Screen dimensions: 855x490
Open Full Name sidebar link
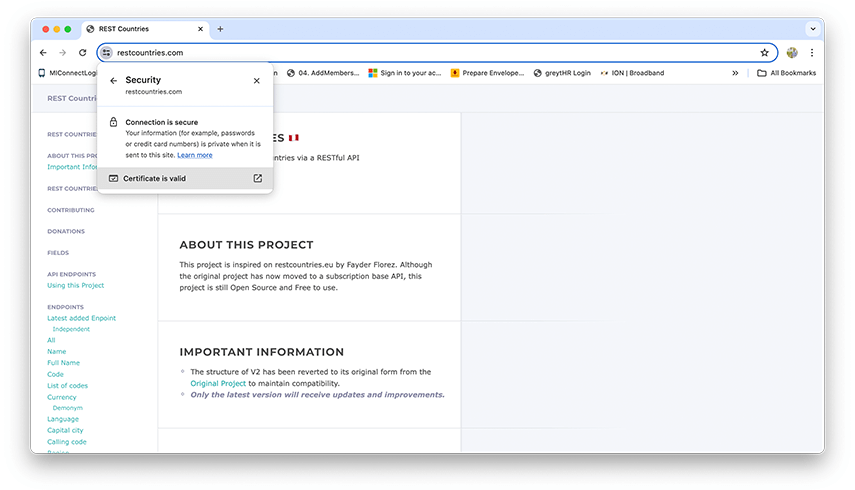click(63, 362)
